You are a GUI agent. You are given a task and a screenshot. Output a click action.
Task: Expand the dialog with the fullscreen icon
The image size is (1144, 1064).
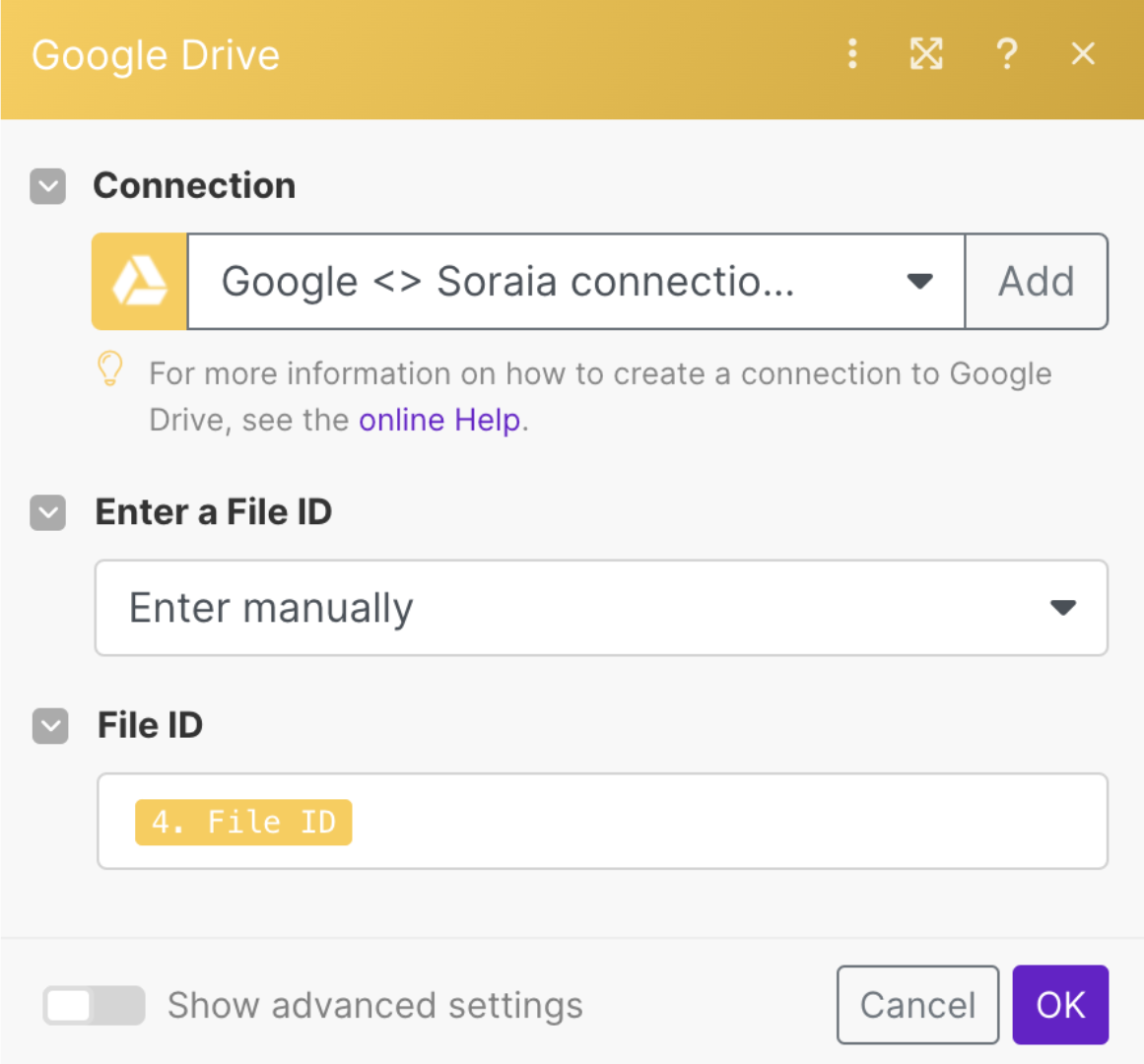(x=926, y=54)
